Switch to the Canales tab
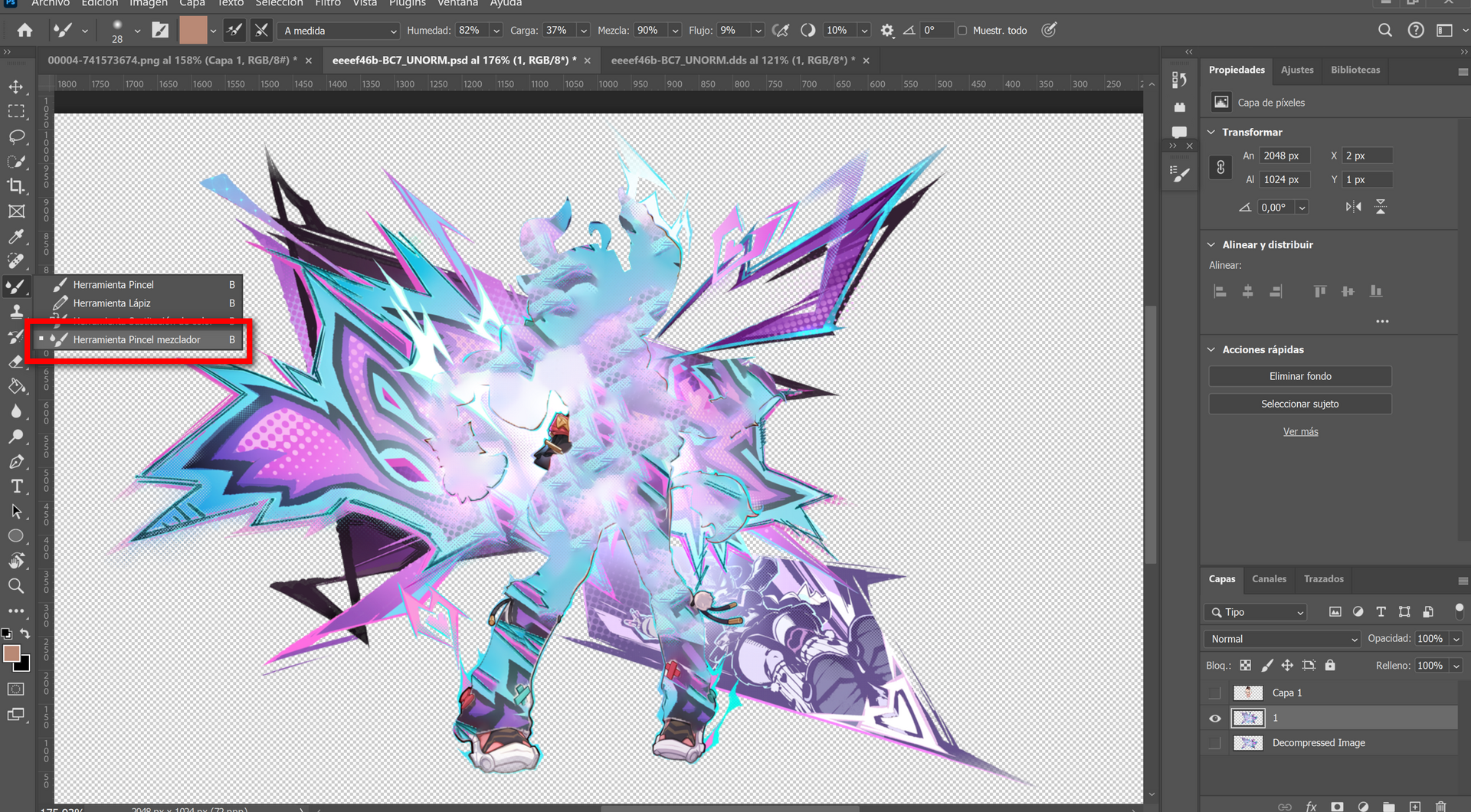The width and height of the screenshot is (1471, 812). pyautogui.click(x=1269, y=579)
